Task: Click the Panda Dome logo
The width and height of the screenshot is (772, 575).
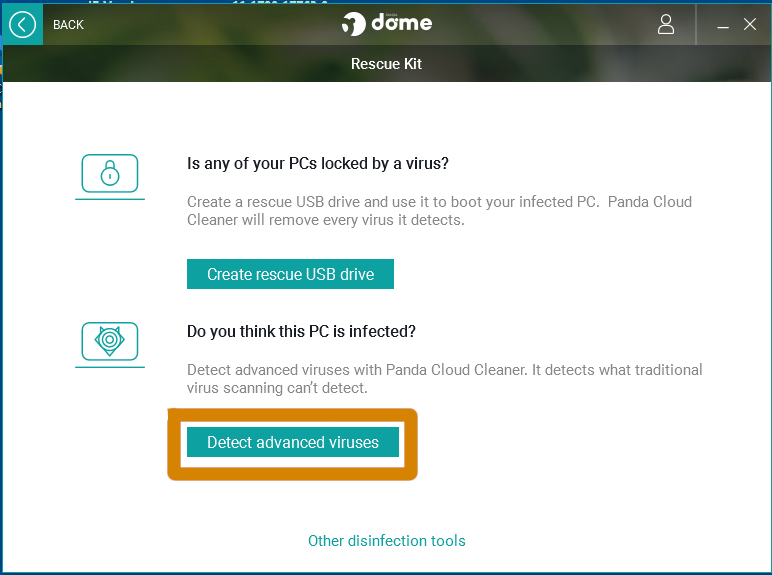Action: (x=387, y=23)
